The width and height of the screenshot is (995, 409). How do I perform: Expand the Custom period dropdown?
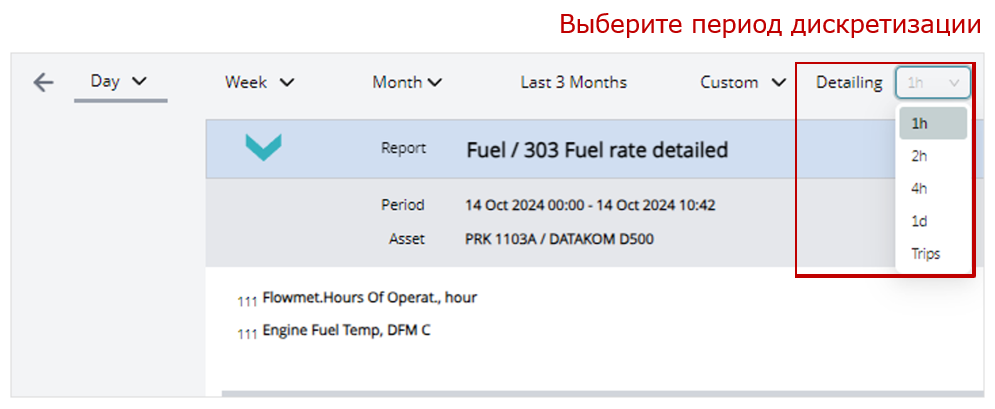tap(743, 82)
